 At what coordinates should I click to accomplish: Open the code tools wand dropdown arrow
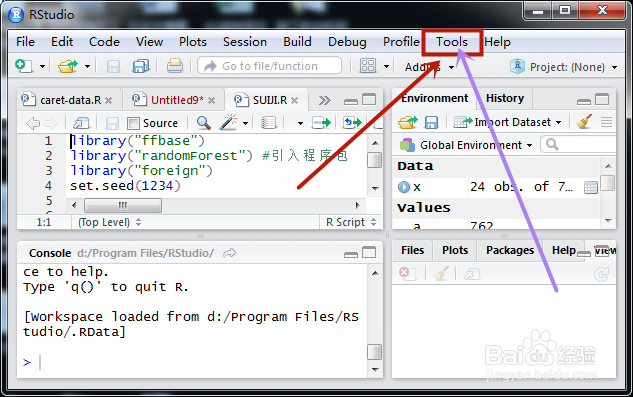pyautogui.click(x=245, y=123)
